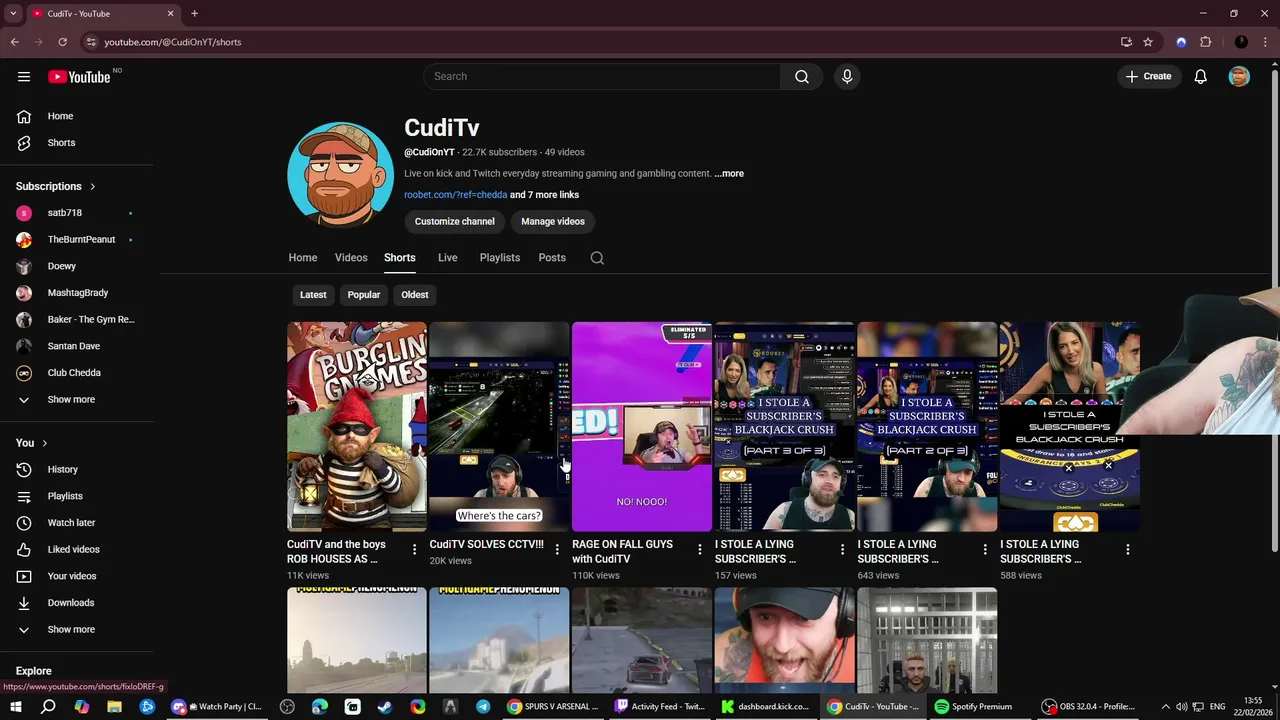Viewport: 1280px width, 720px height.
Task: Select the Popular sort chip
Action: coord(364,295)
